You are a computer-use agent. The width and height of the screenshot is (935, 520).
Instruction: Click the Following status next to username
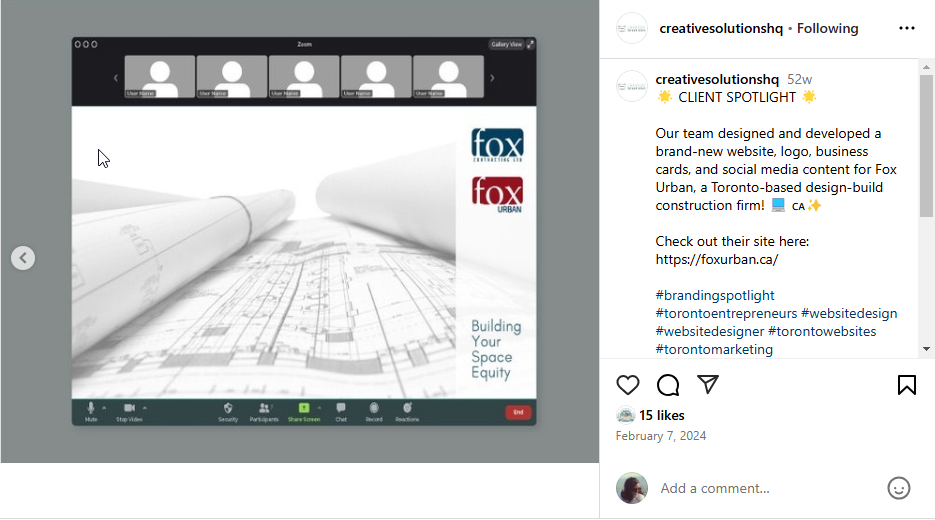pyautogui.click(x=828, y=29)
